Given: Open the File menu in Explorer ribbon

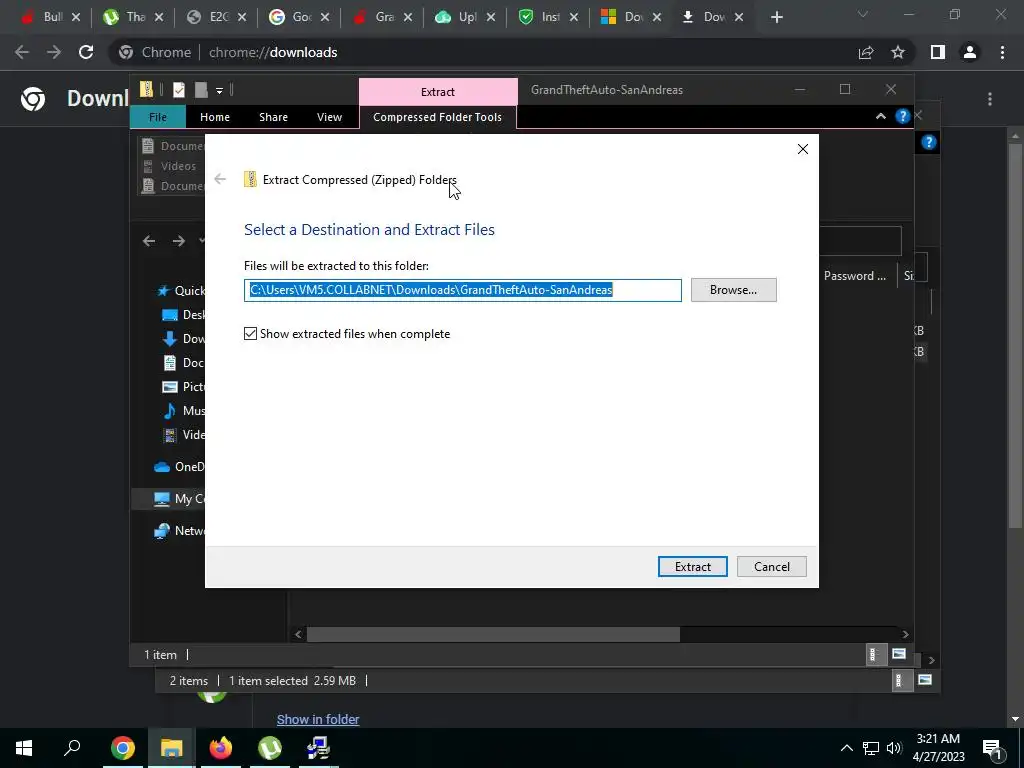Looking at the screenshot, I should coord(158,117).
